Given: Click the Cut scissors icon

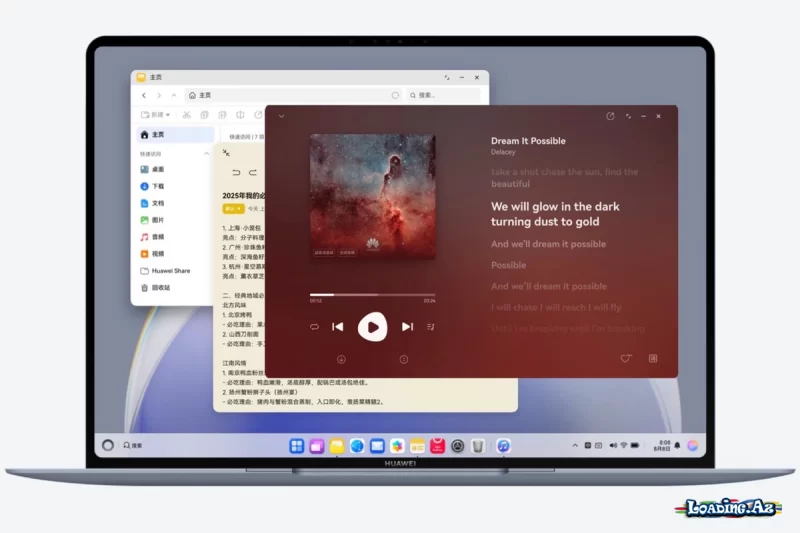Looking at the screenshot, I should (x=187, y=115).
